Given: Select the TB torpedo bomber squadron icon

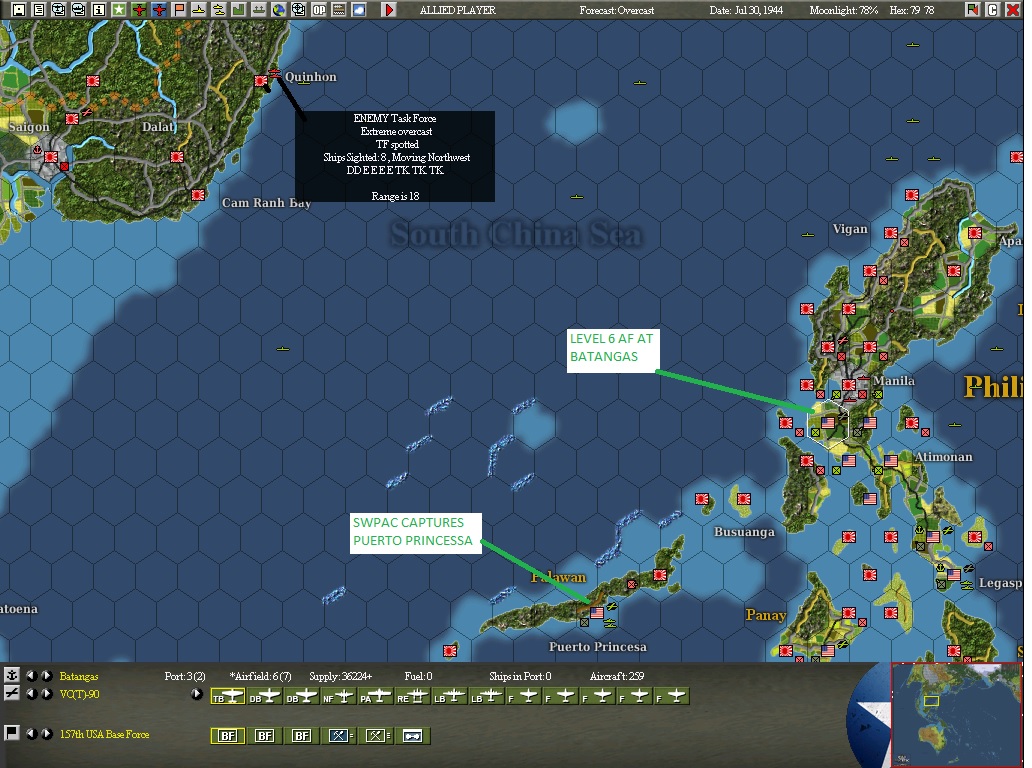Looking at the screenshot, I should tap(228, 697).
